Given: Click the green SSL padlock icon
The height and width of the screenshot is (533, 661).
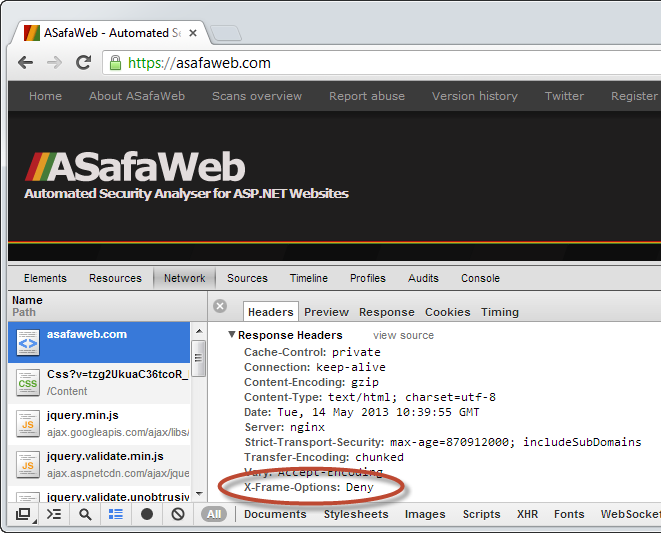Looking at the screenshot, I should 115,63.
